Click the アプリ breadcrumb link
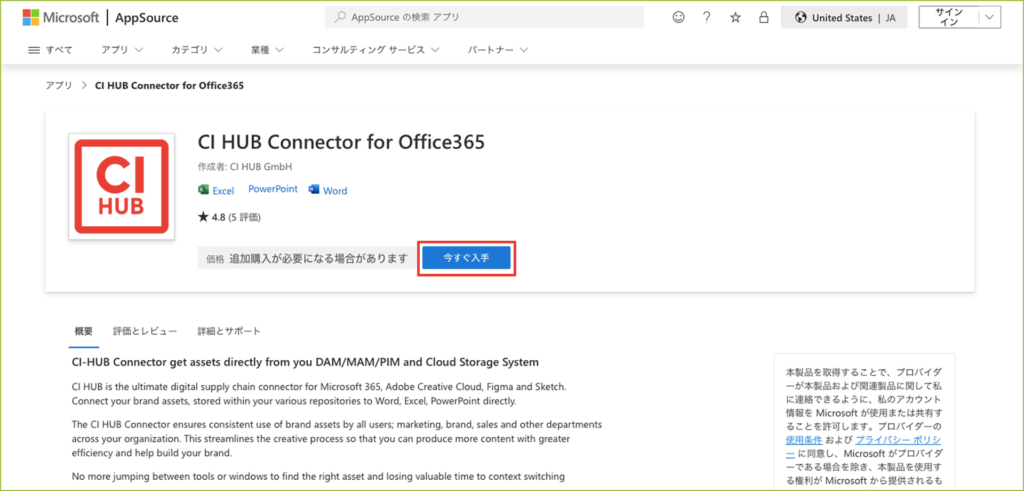The width and height of the screenshot is (1024, 491). [x=58, y=86]
